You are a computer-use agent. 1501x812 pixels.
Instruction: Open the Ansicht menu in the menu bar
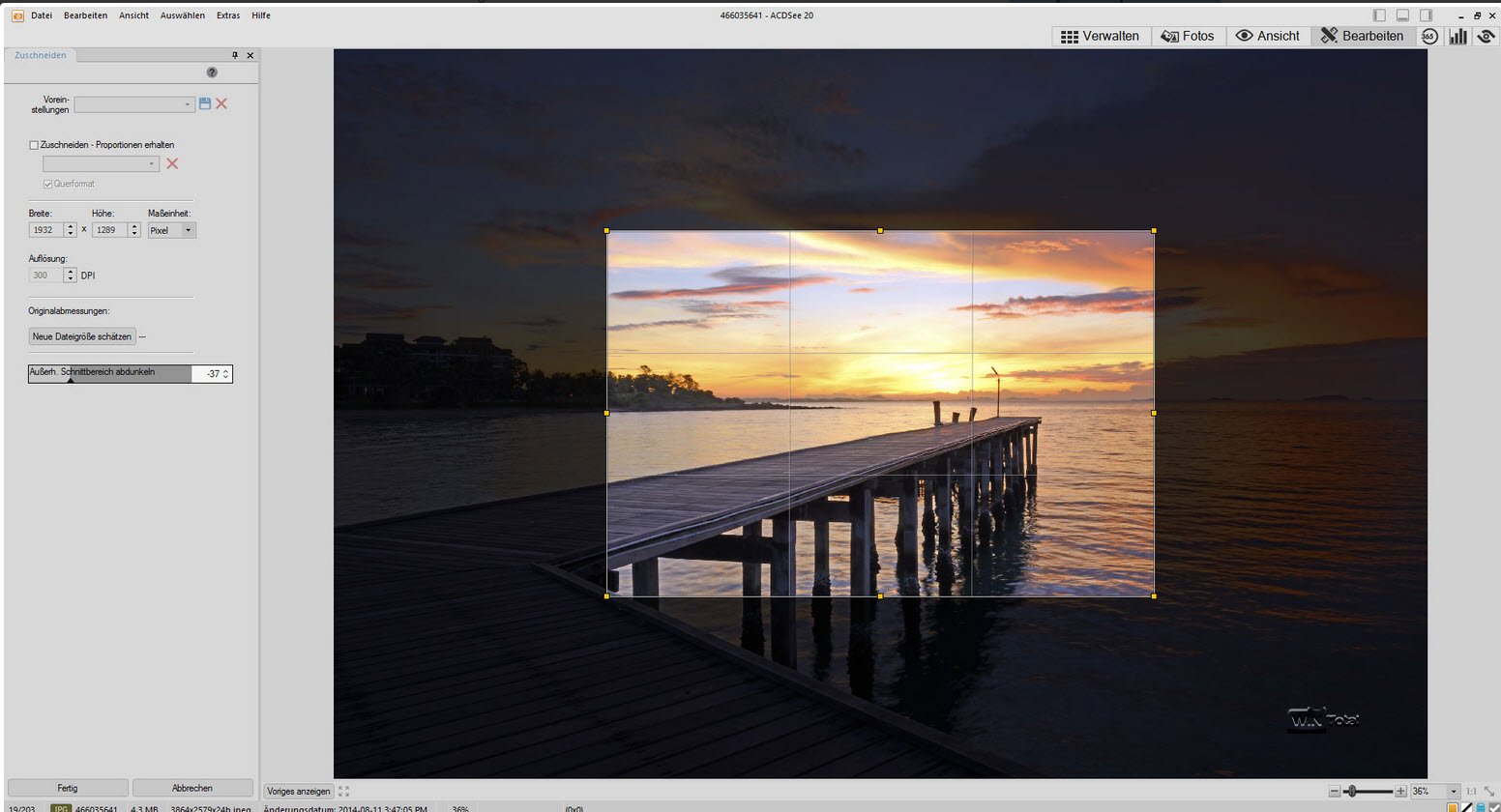133,15
